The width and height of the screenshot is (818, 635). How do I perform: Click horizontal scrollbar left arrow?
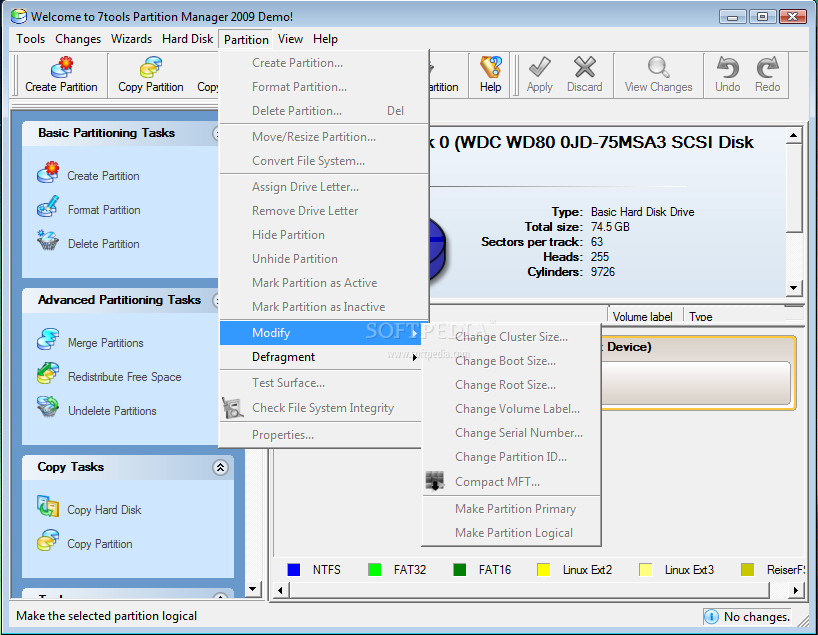click(x=281, y=591)
